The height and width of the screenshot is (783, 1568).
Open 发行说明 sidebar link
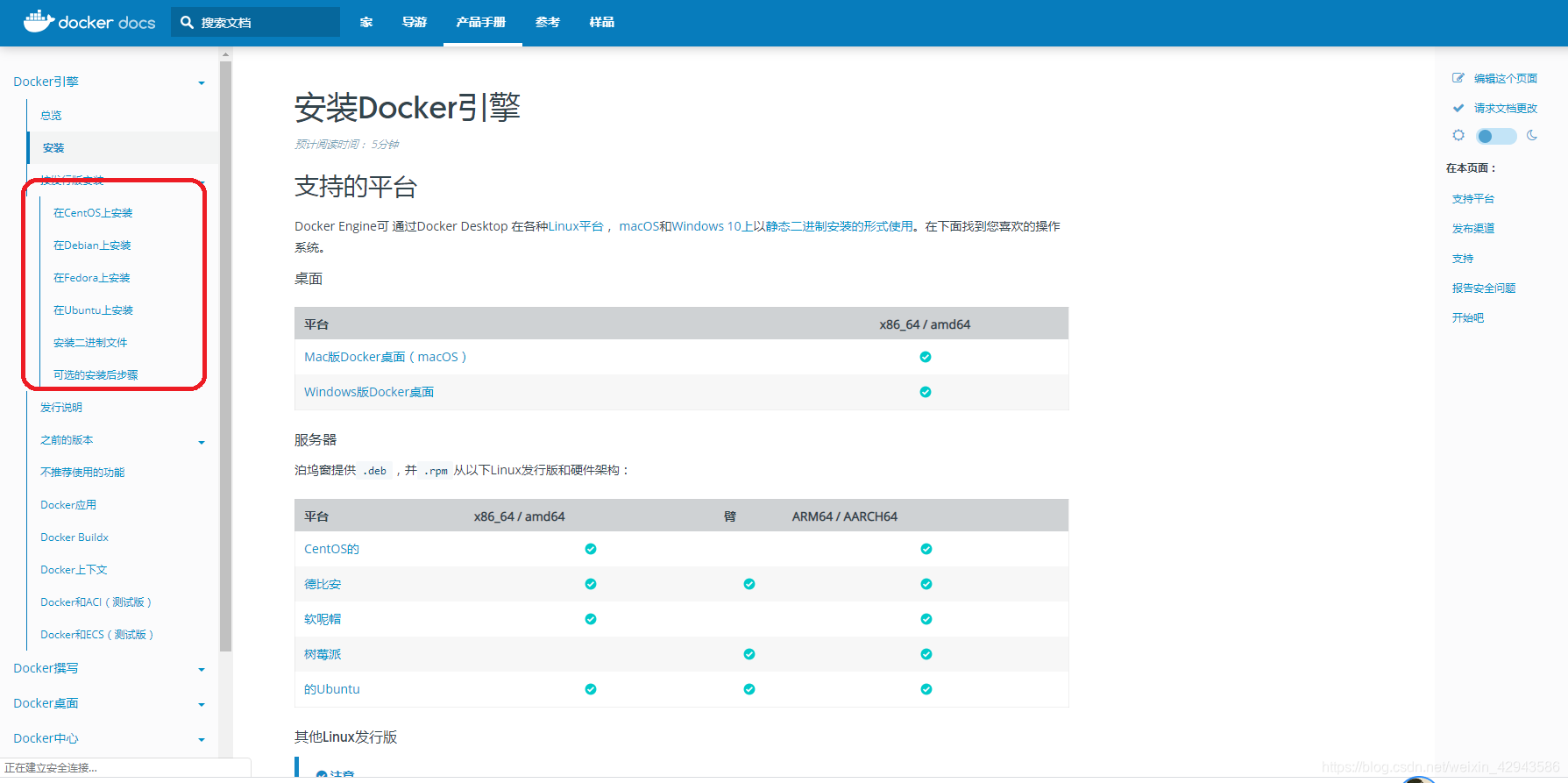point(61,408)
